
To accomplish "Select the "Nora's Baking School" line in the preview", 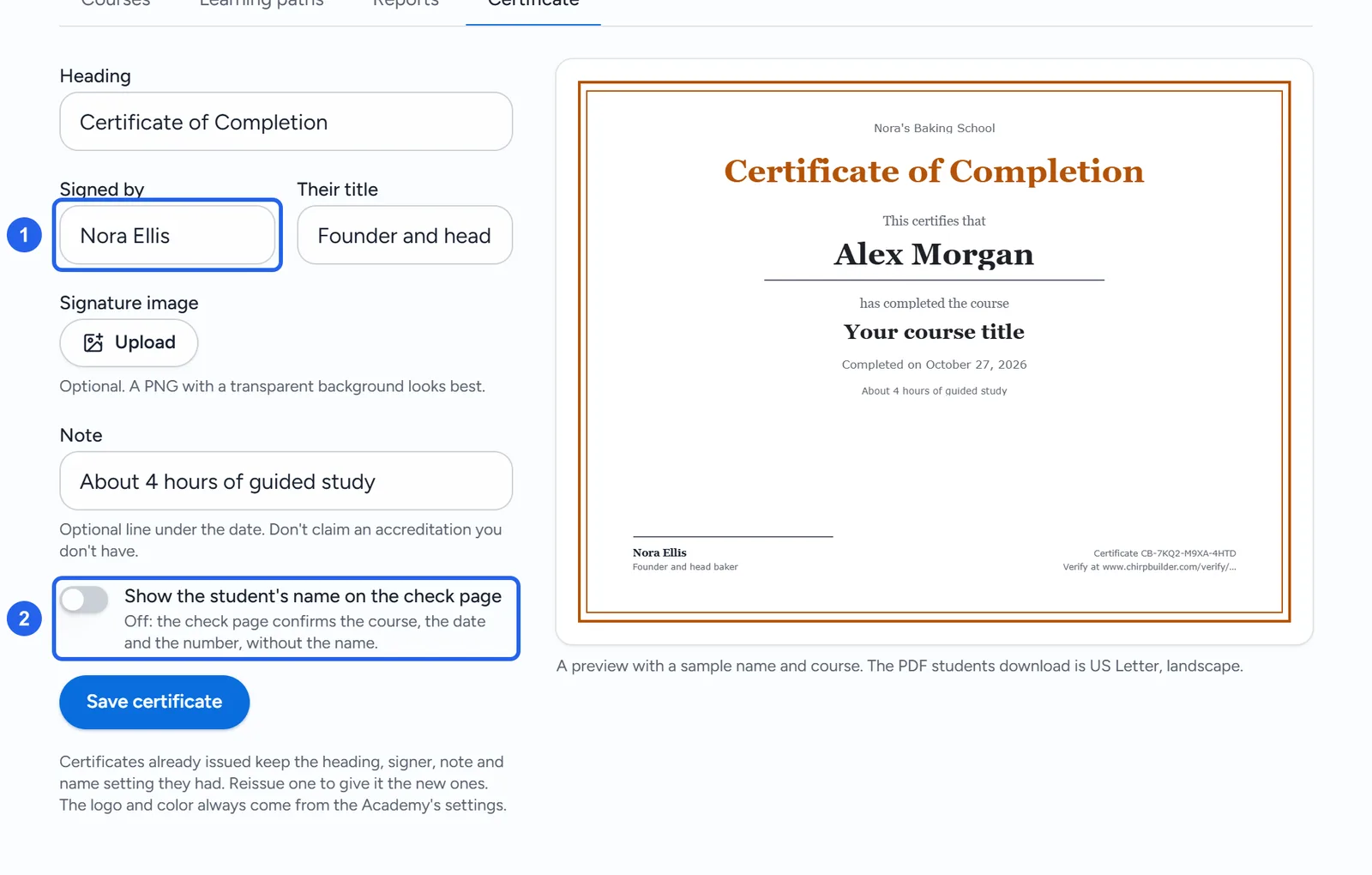I will pos(934,128).
